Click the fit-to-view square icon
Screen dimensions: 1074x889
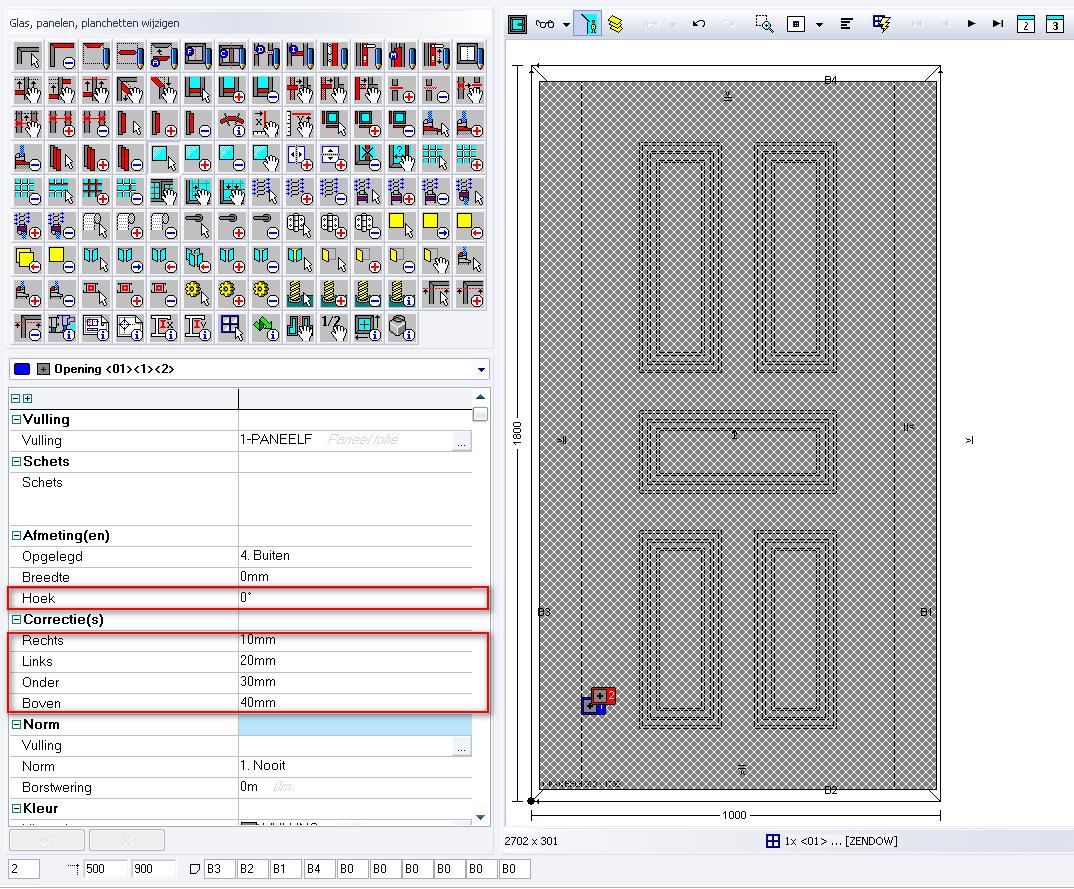coord(796,25)
